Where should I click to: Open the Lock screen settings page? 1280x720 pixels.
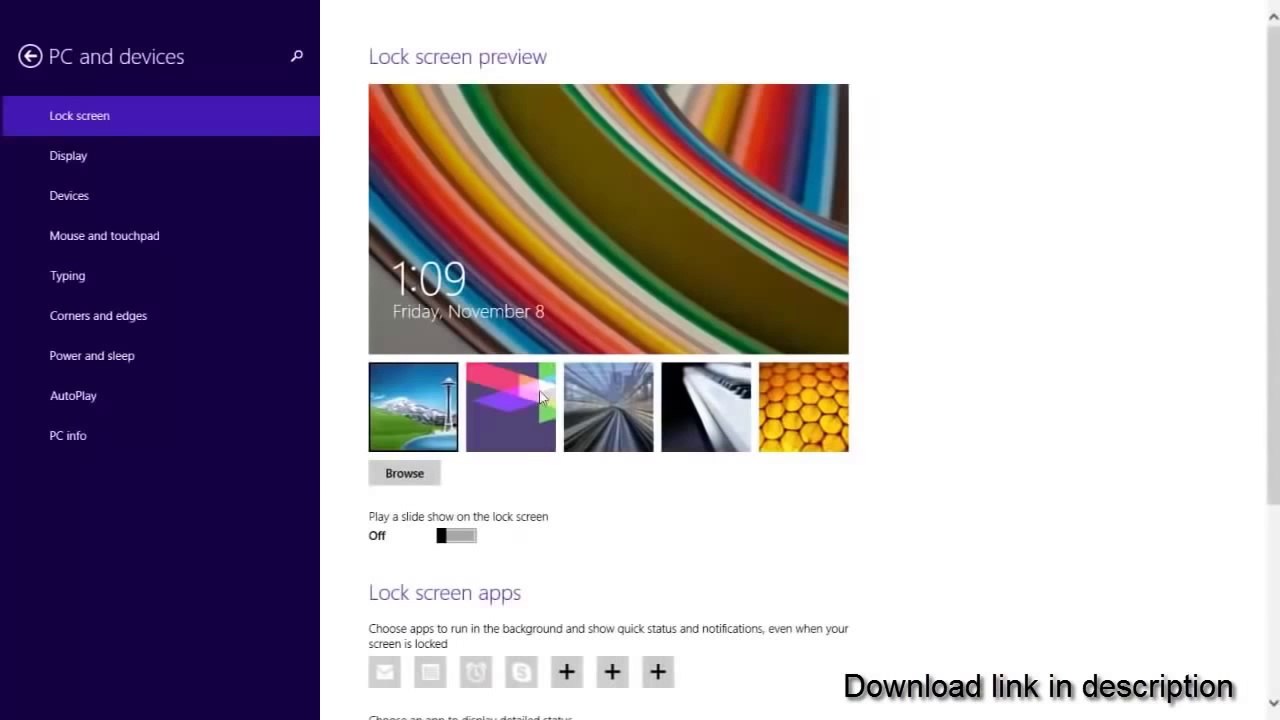[160, 116]
